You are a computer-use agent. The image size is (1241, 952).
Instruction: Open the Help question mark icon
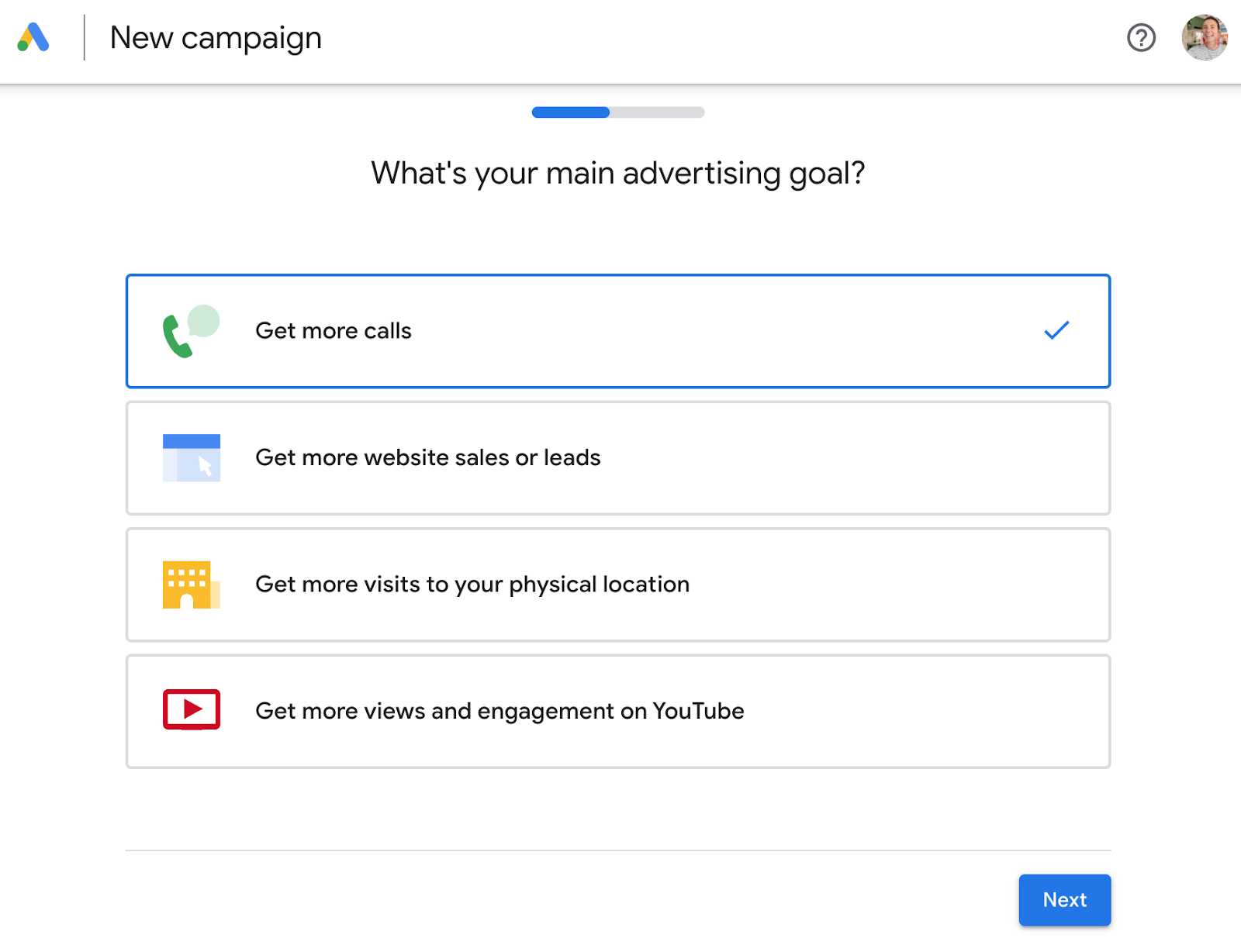tap(1140, 37)
